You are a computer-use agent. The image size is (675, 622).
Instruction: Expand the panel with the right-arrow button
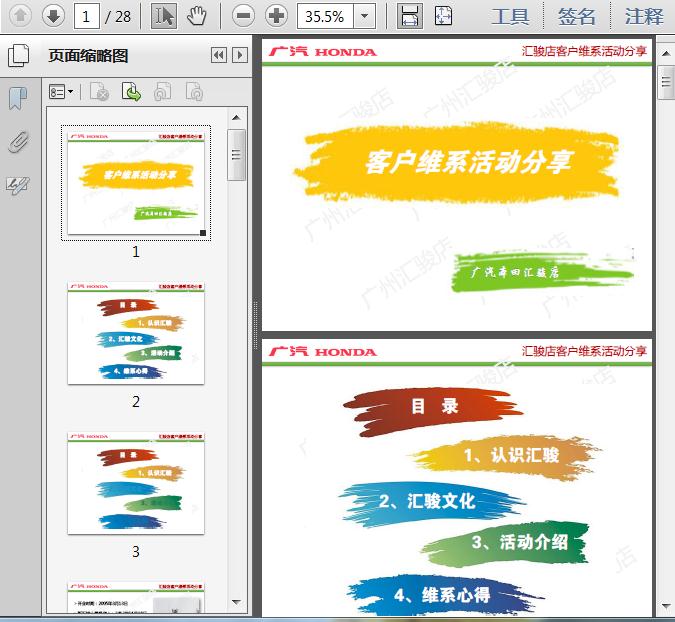tap(239, 56)
